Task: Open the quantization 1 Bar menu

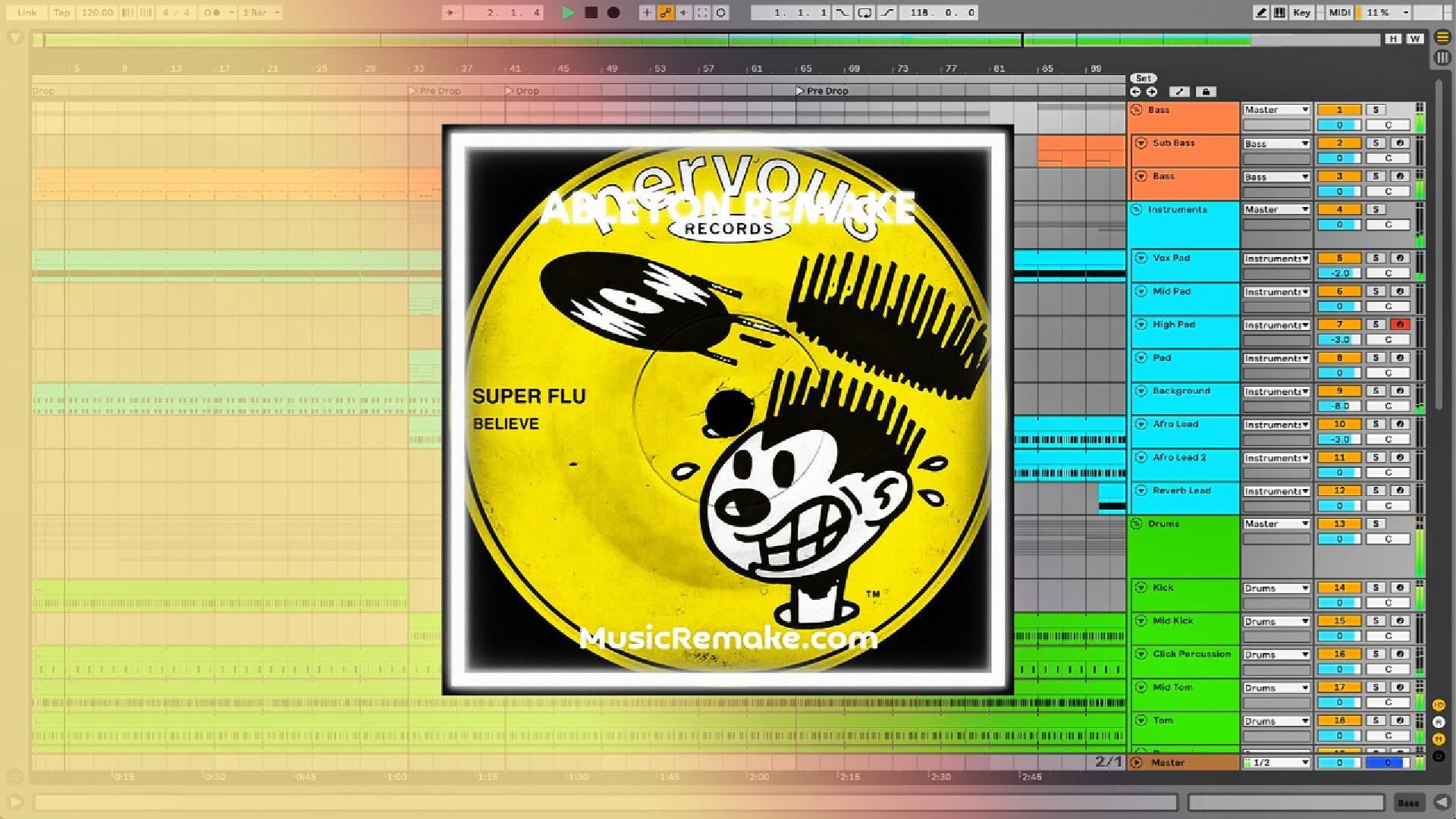Action: [261, 12]
